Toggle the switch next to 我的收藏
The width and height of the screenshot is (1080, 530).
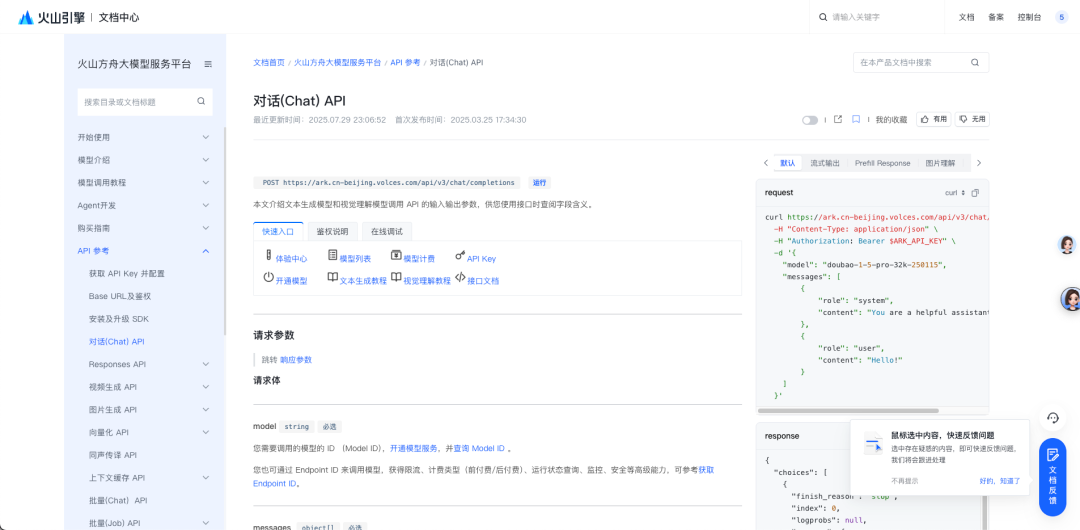click(x=810, y=120)
